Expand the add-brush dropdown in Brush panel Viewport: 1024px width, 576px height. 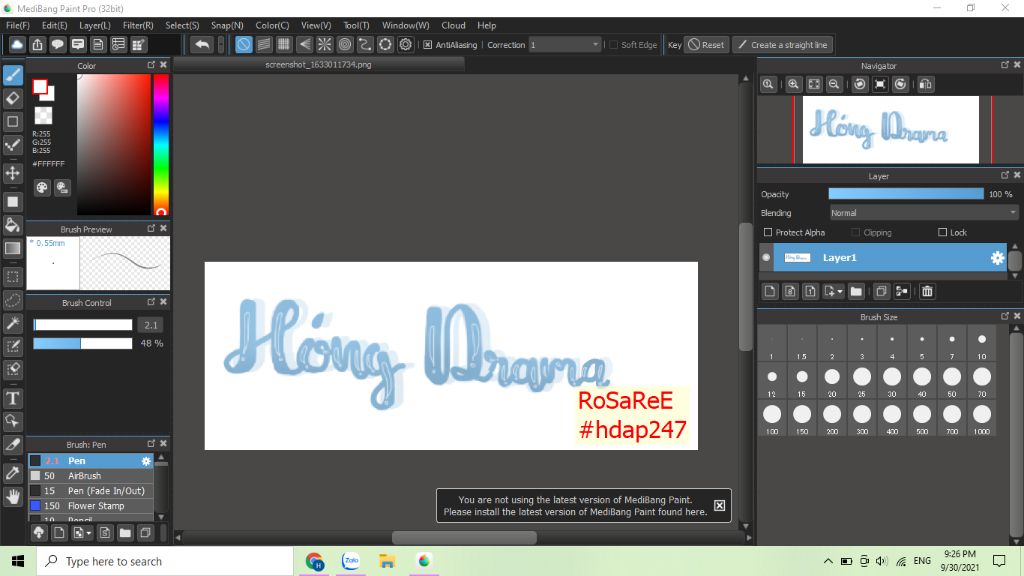coord(89,533)
